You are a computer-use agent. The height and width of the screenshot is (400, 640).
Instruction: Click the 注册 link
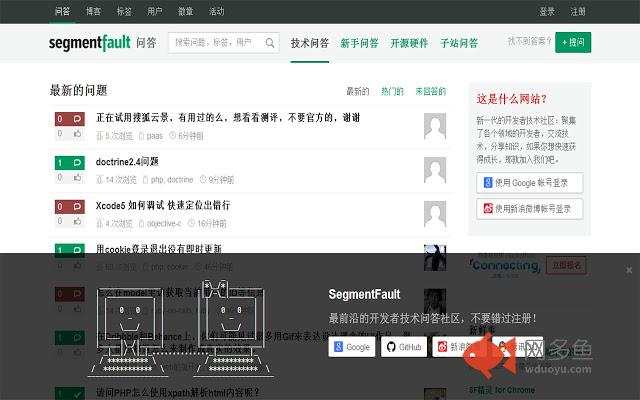click(x=578, y=11)
